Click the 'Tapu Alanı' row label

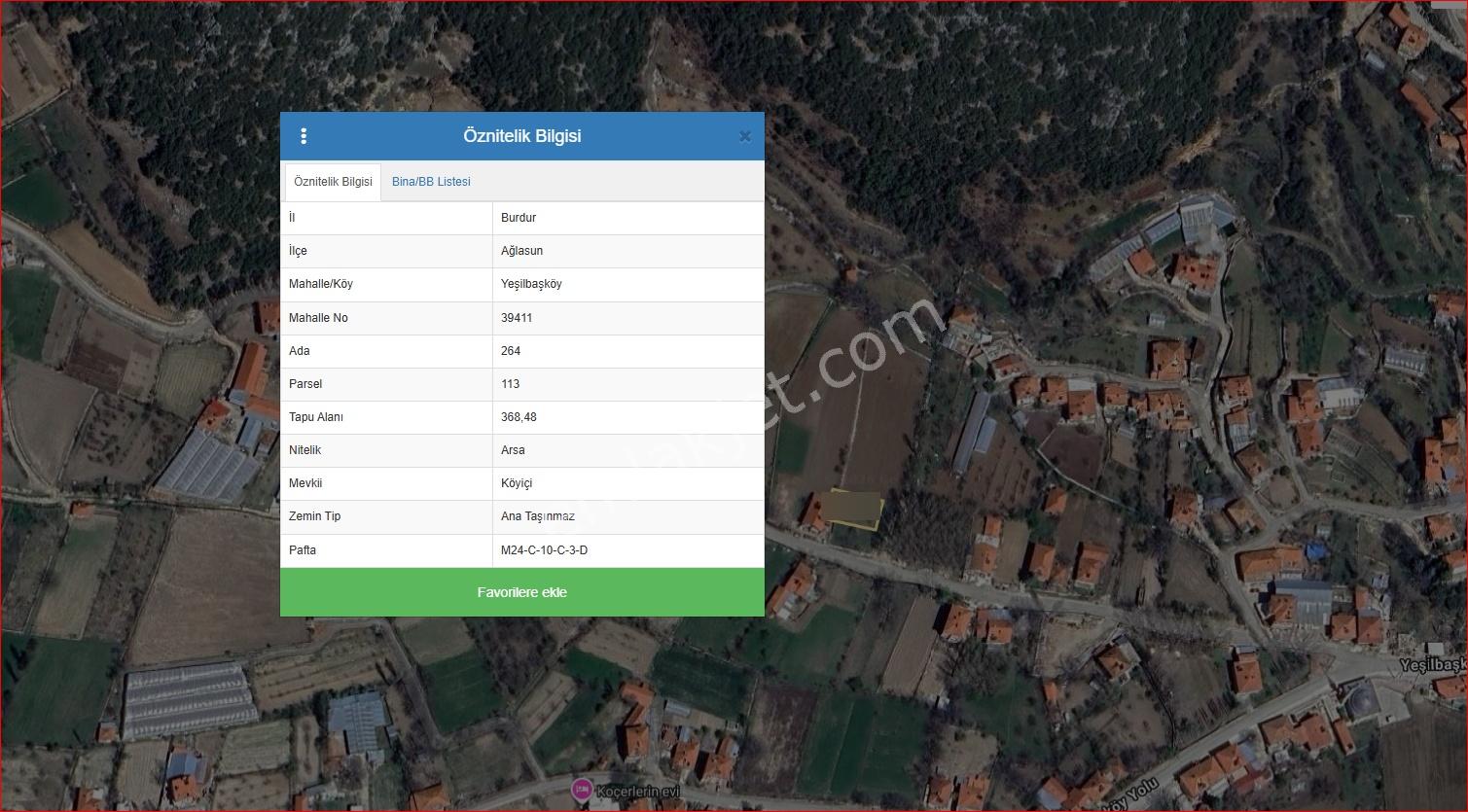tap(316, 417)
